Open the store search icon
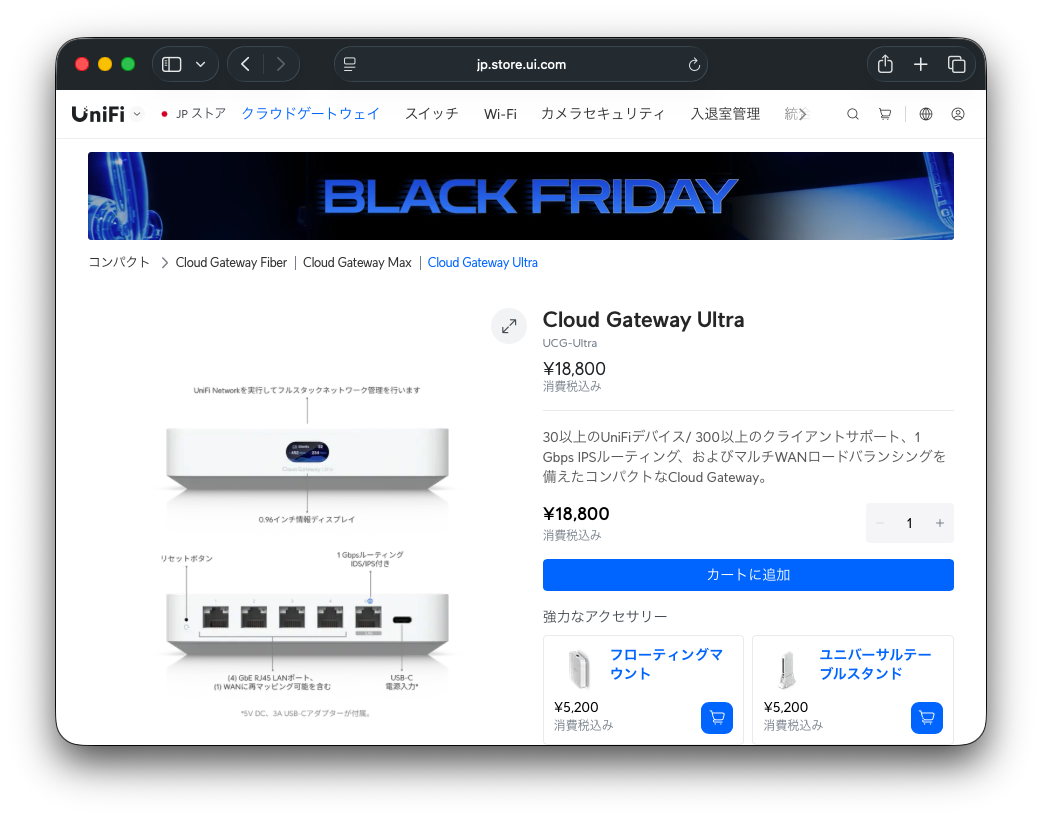Viewport: 1042px width, 819px height. pyautogui.click(x=853, y=114)
